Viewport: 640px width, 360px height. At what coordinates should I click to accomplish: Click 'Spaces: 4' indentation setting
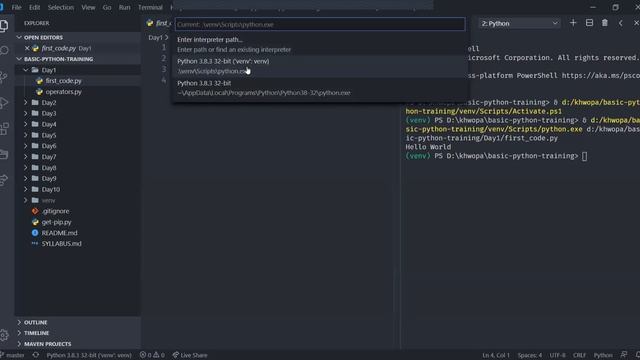[530, 355]
